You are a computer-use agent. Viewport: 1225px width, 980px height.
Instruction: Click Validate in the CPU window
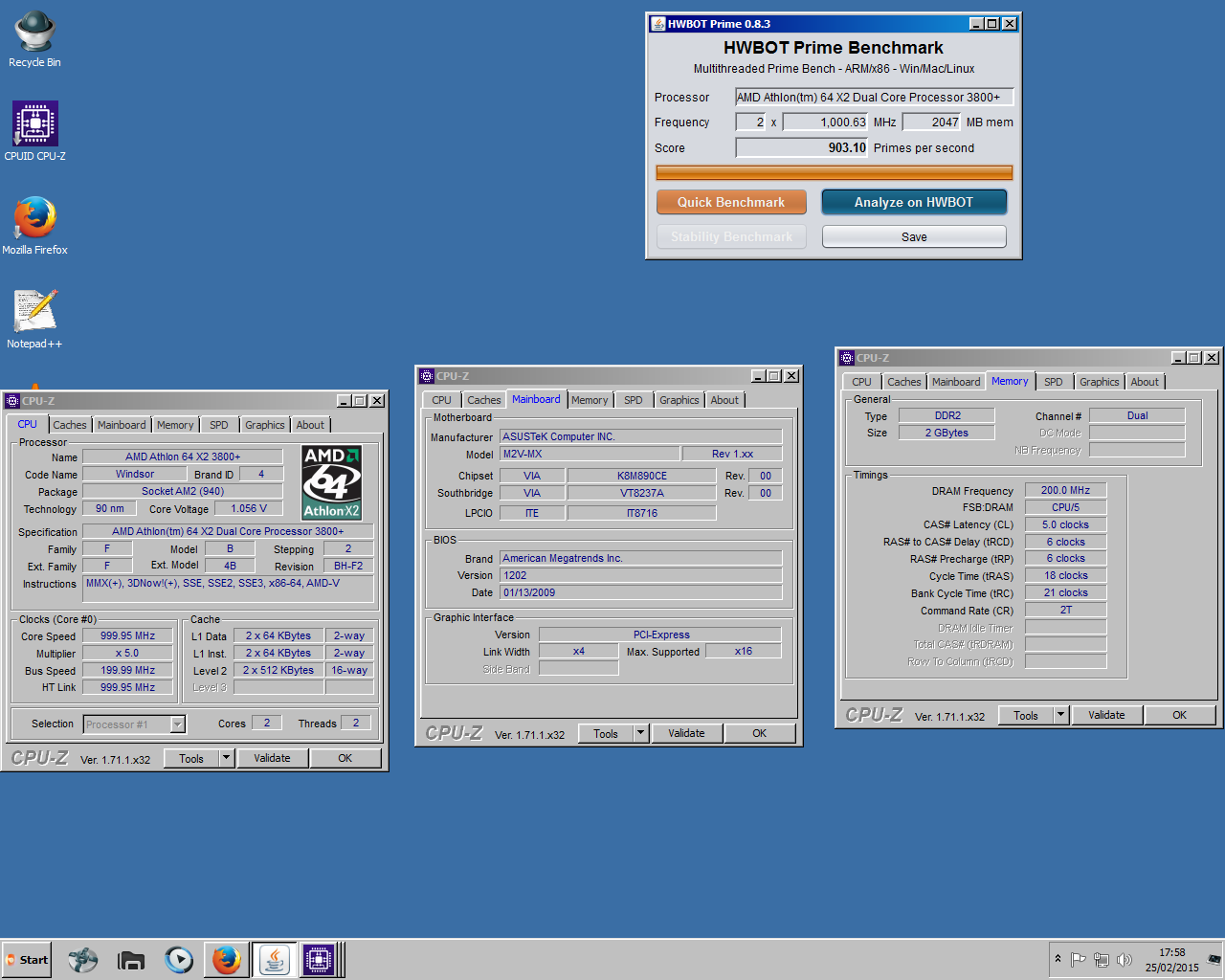pyautogui.click(x=272, y=758)
